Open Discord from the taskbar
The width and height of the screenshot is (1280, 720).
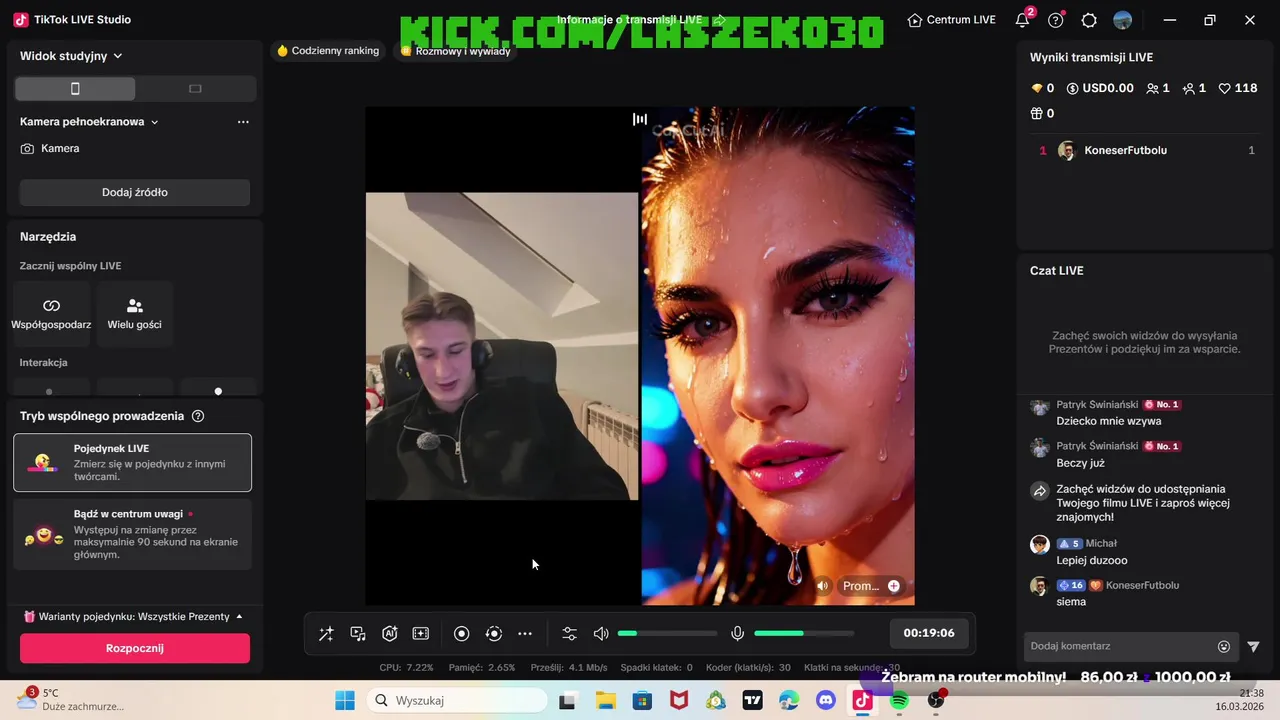[826, 700]
